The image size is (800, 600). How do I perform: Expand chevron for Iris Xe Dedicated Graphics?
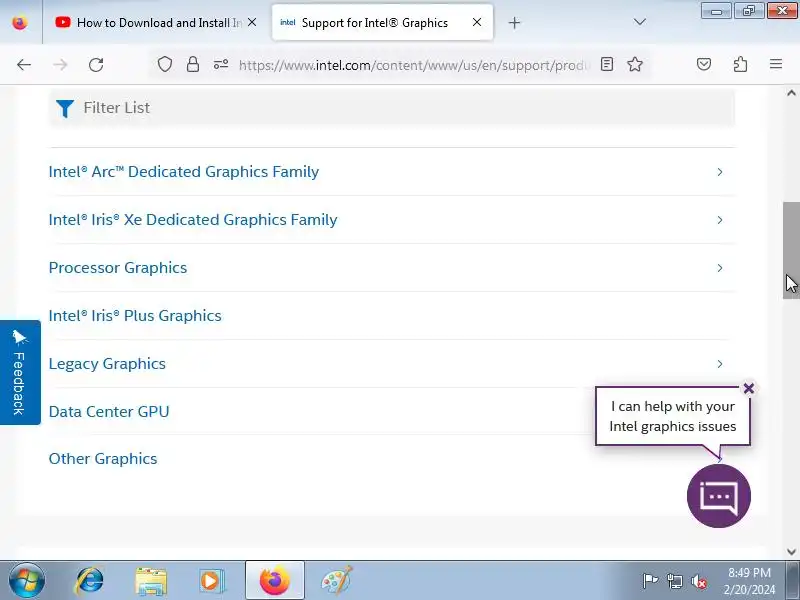pyautogui.click(x=720, y=220)
